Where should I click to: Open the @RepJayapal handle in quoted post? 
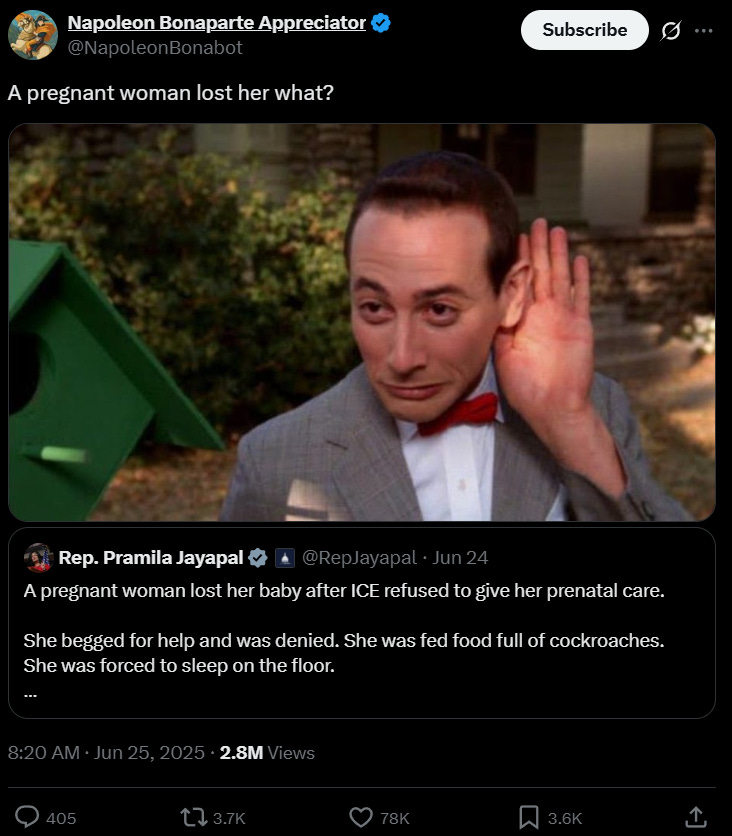[x=359, y=558]
